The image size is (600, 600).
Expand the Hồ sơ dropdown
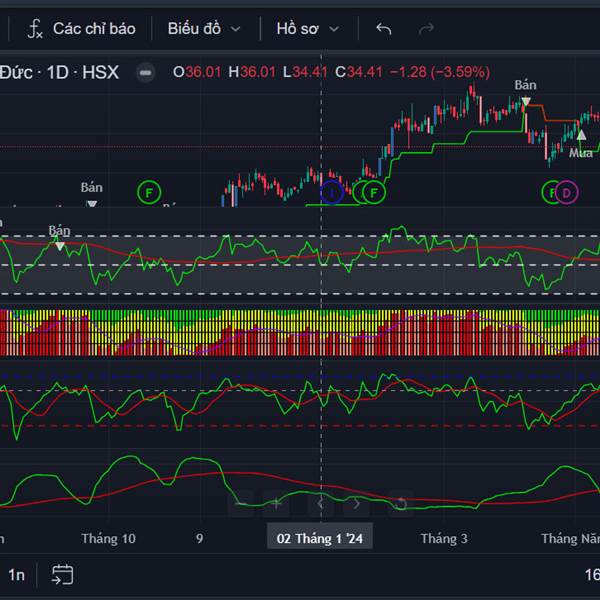coord(308,29)
